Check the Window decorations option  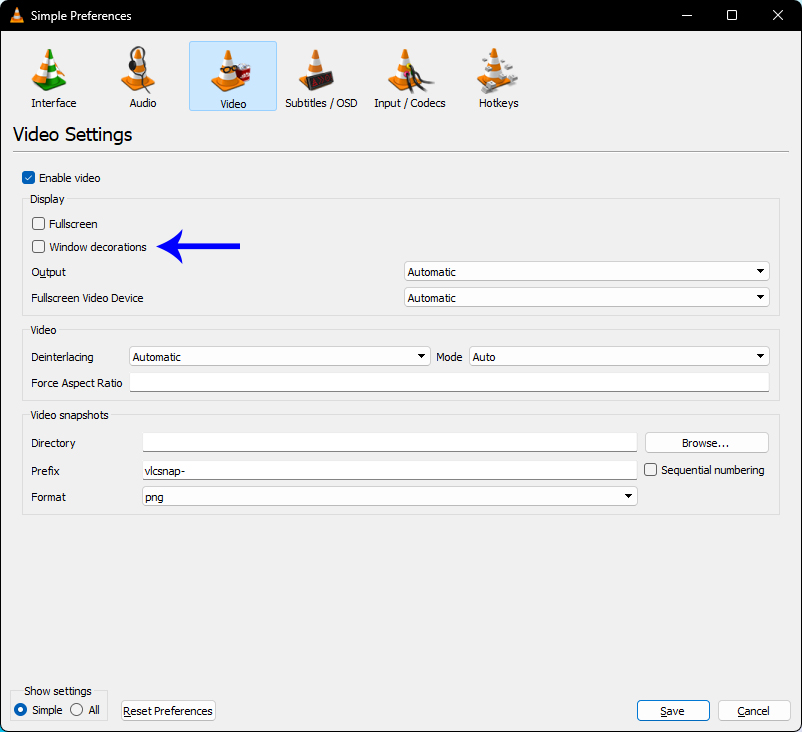tap(39, 247)
